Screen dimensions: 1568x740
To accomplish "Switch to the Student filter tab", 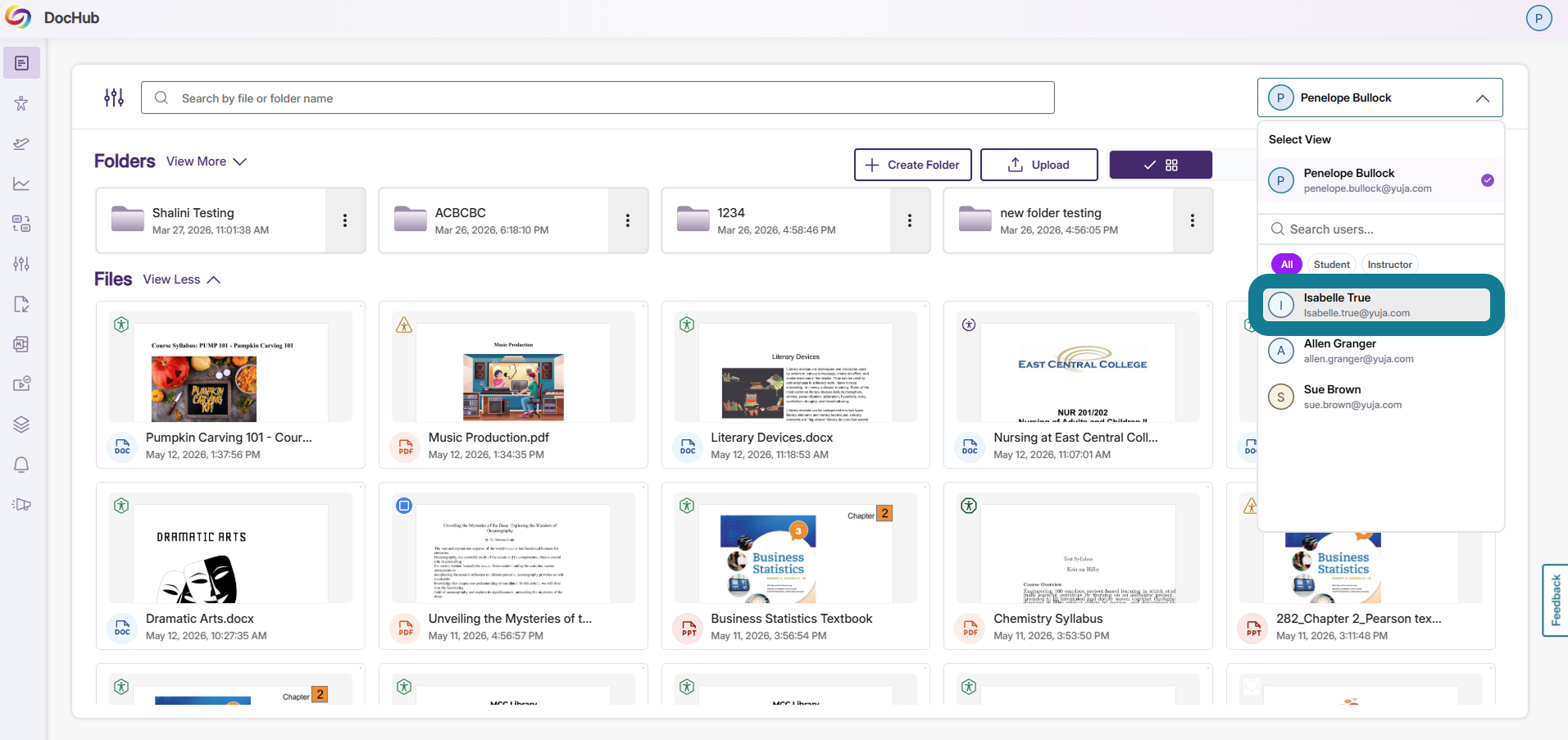I will click(1331, 265).
